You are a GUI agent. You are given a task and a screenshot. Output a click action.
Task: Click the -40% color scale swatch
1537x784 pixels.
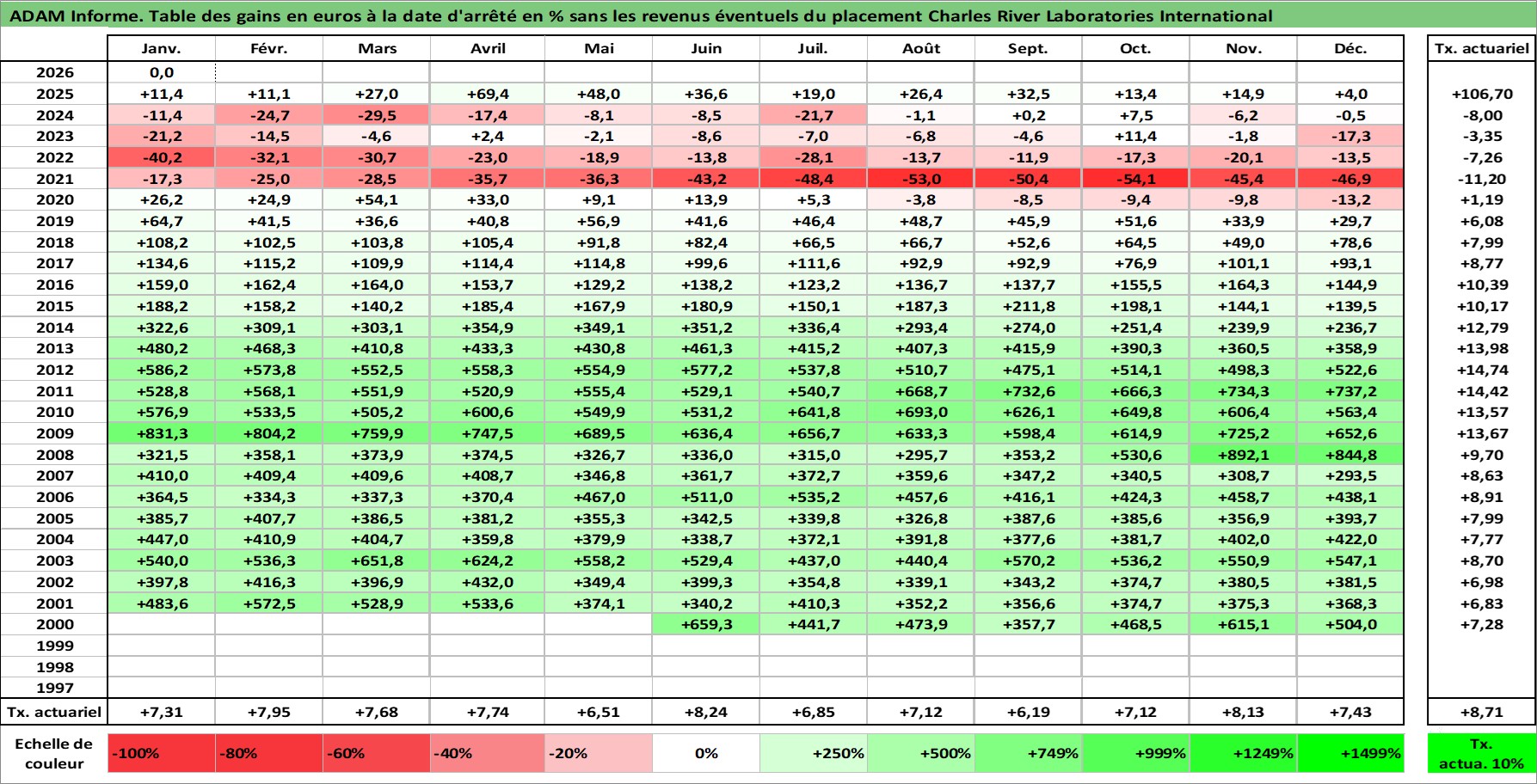(488, 753)
